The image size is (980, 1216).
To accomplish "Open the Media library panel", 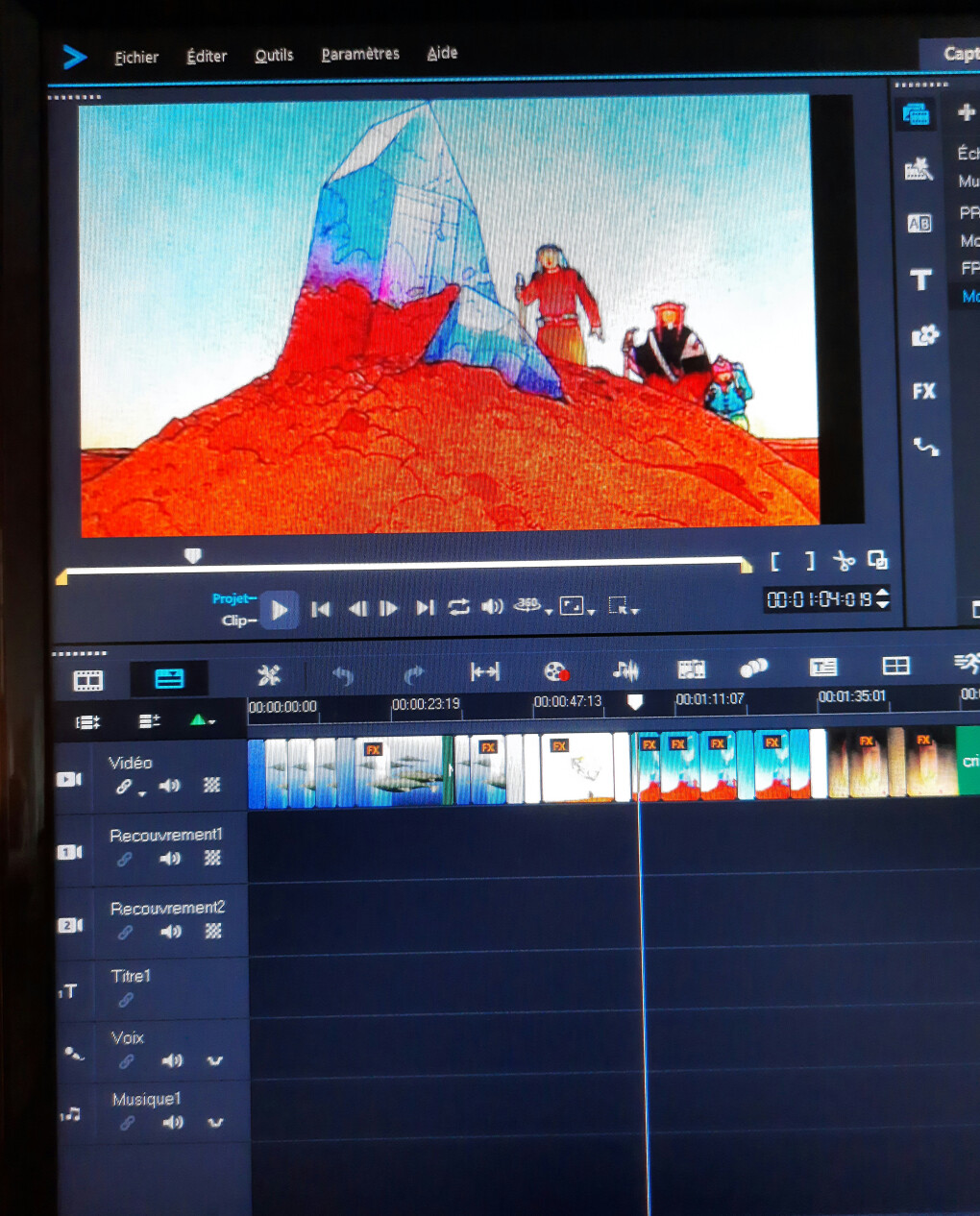I will tap(916, 114).
